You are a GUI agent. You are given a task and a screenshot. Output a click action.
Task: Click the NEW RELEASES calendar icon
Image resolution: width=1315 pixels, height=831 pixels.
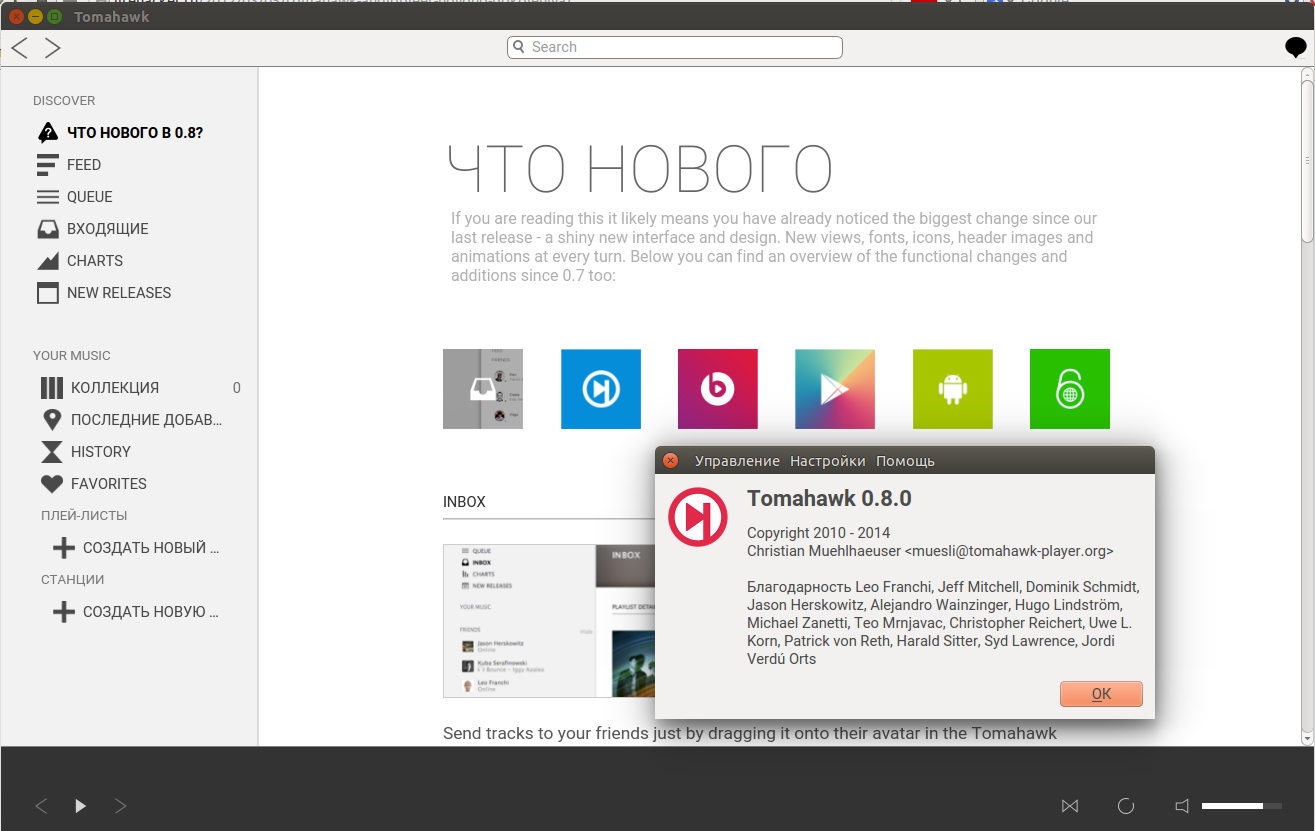click(48, 293)
